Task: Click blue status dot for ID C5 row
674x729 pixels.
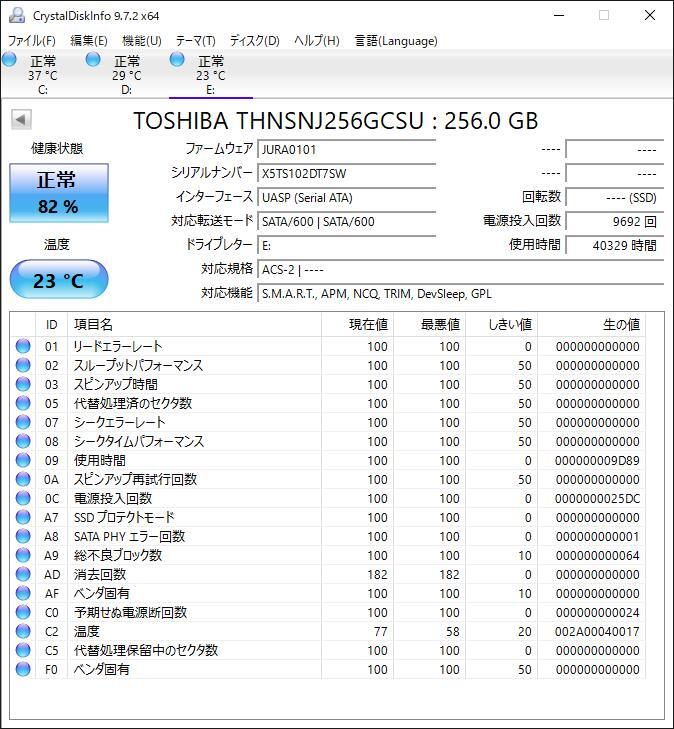Action: (x=23, y=650)
